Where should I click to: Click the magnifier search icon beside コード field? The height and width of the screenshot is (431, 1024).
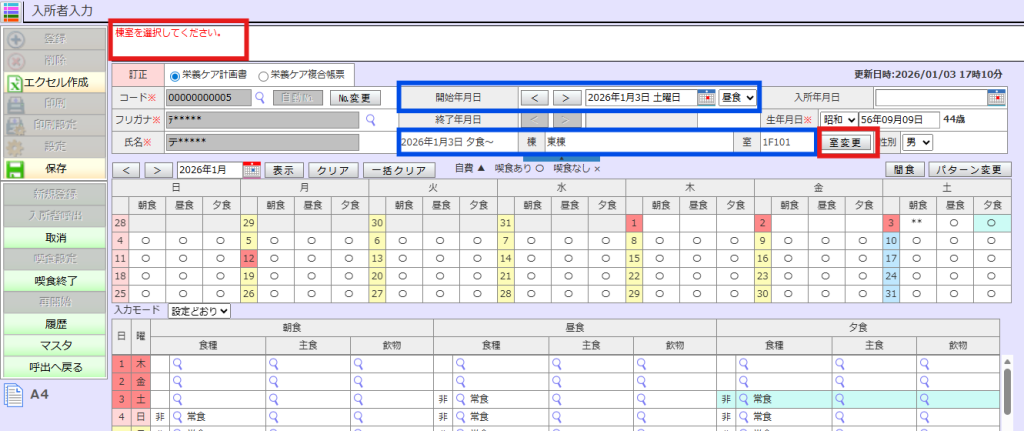(259, 98)
